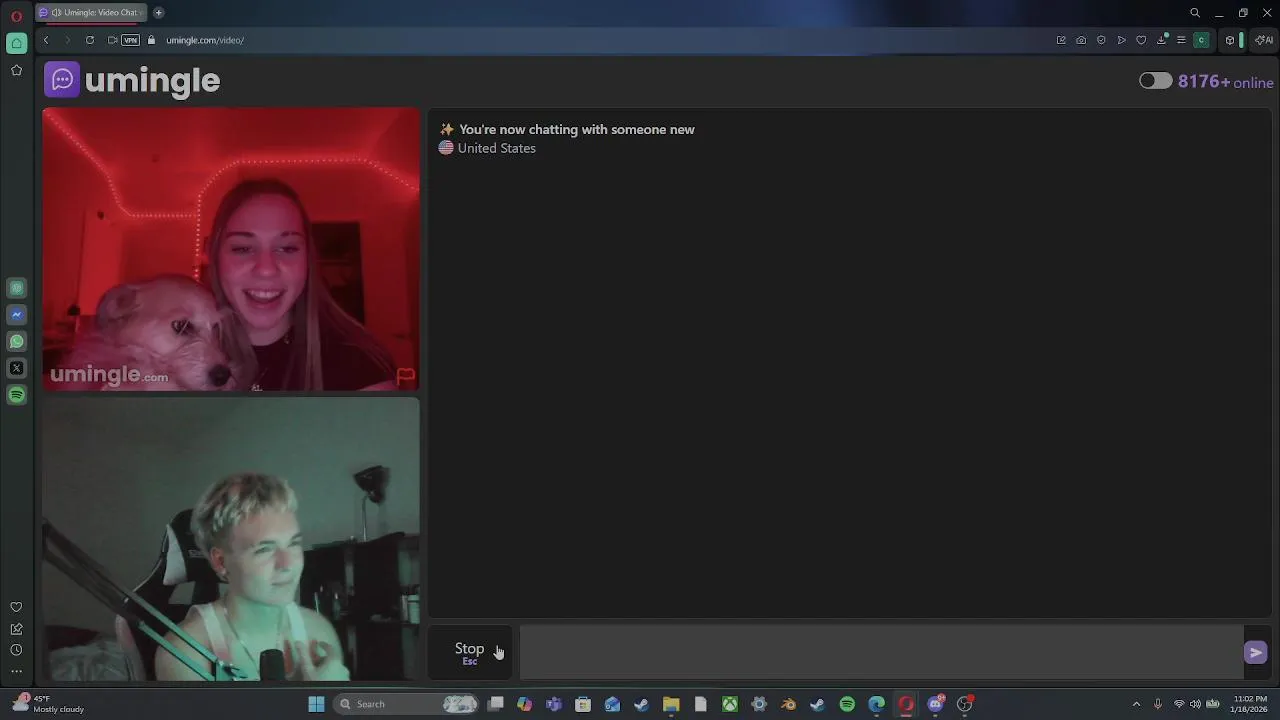Open downloads icon in toolbar
Viewport: 1280px width, 720px height.
[x=1161, y=40]
